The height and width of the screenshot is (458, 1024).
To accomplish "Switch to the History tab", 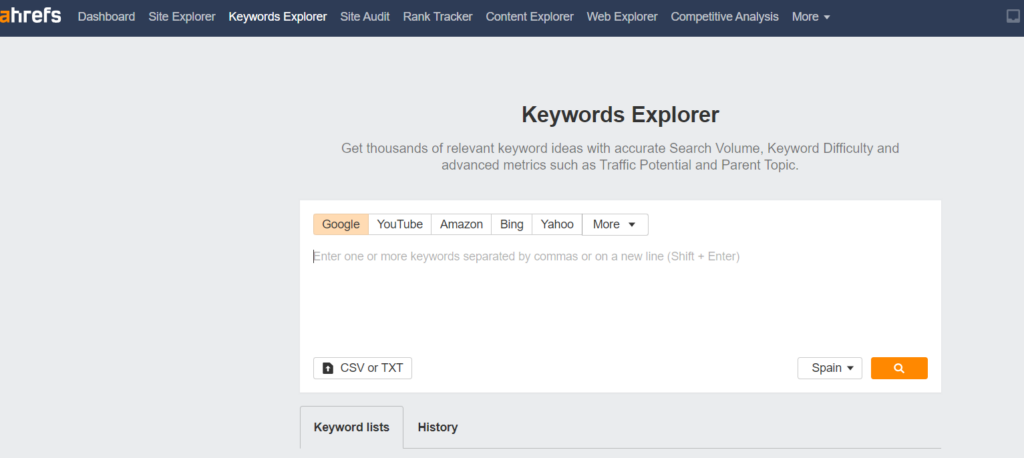I will (x=438, y=427).
